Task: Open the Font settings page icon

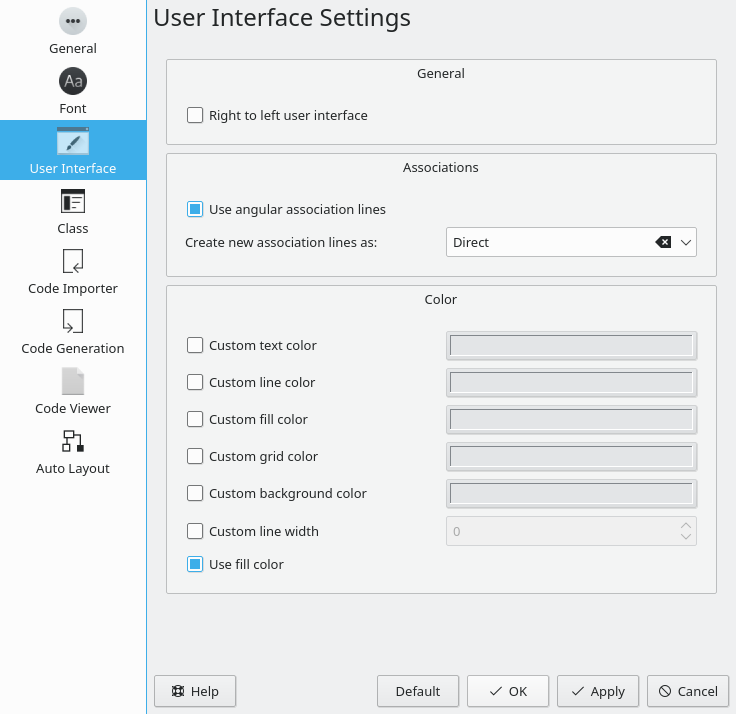Action: click(73, 81)
